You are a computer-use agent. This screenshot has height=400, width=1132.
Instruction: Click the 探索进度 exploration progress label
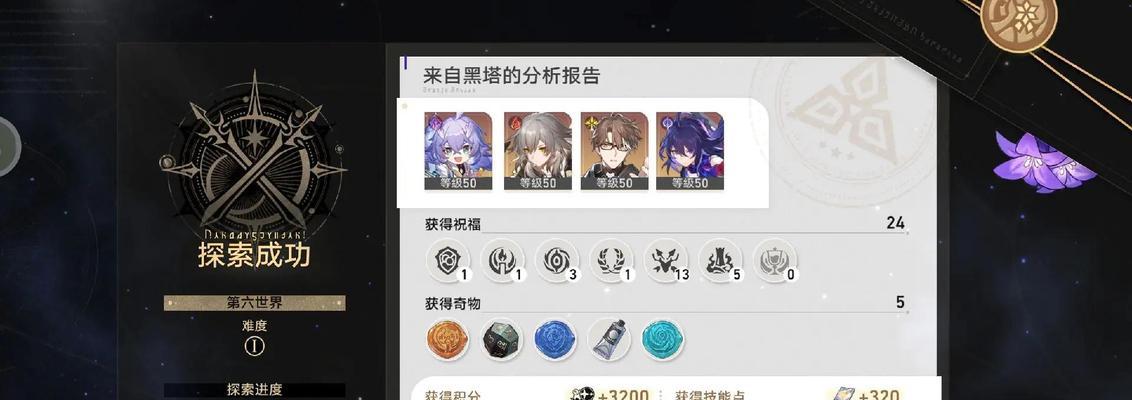tap(254, 390)
